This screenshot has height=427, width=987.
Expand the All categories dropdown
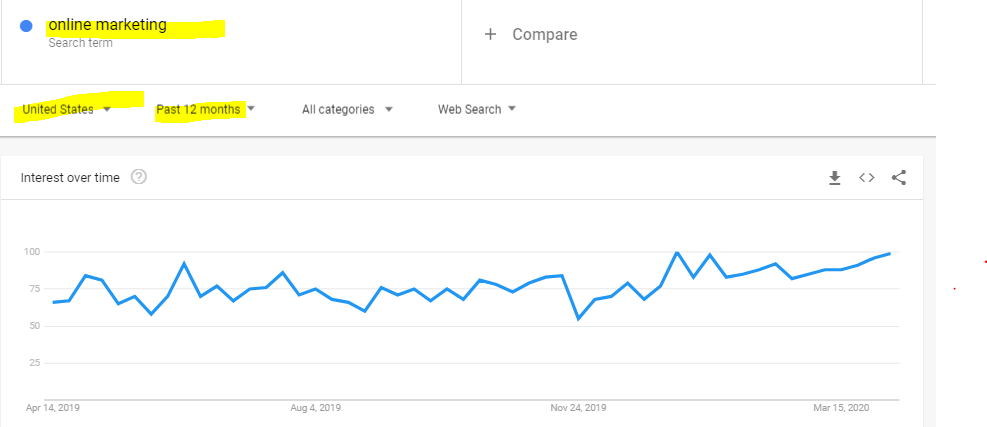click(347, 110)
